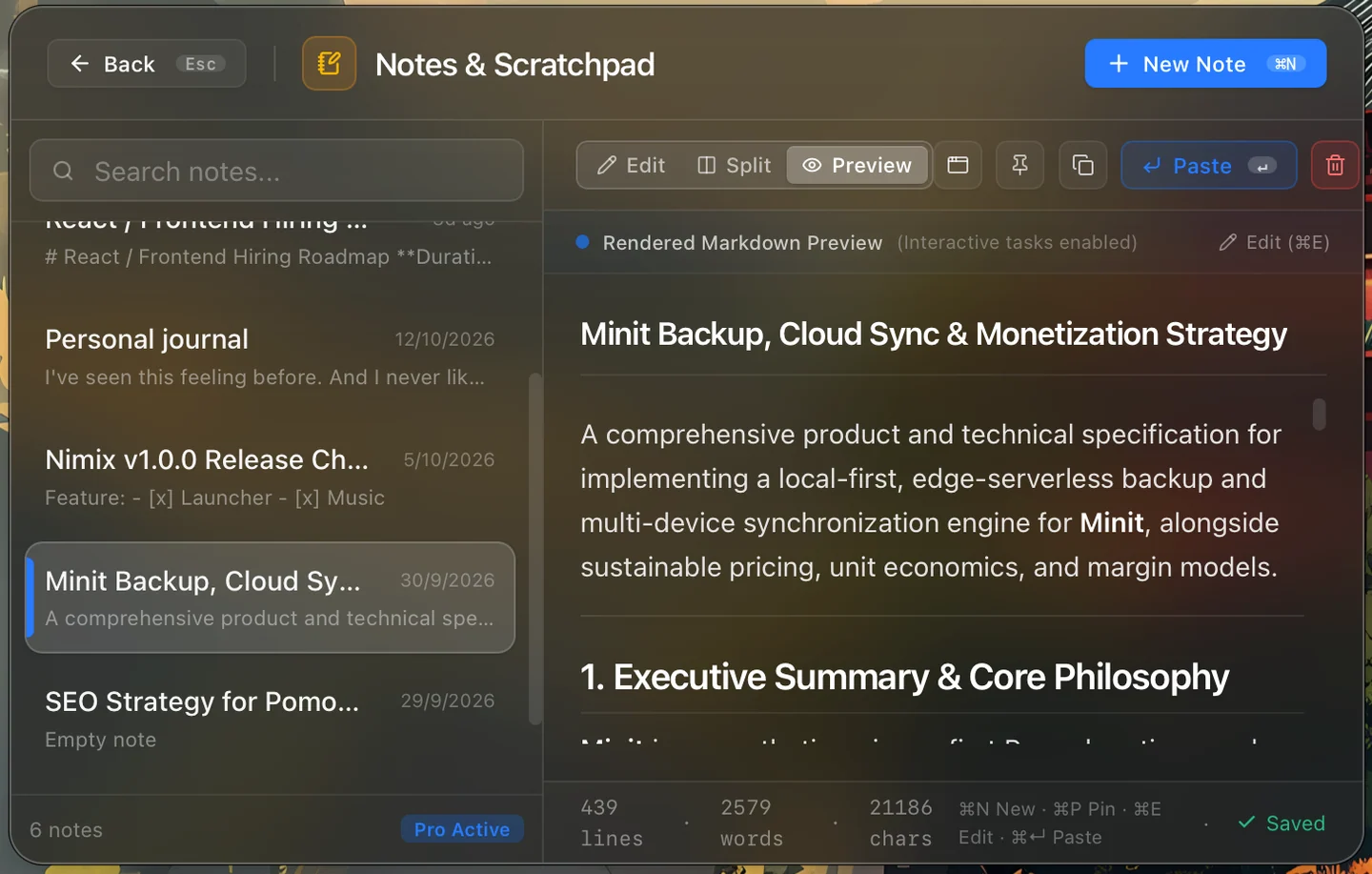The height and width of the screenshot is (874, 1372).
Task: Pin the current note with pin icon
Action: [x=1019, y=165]
